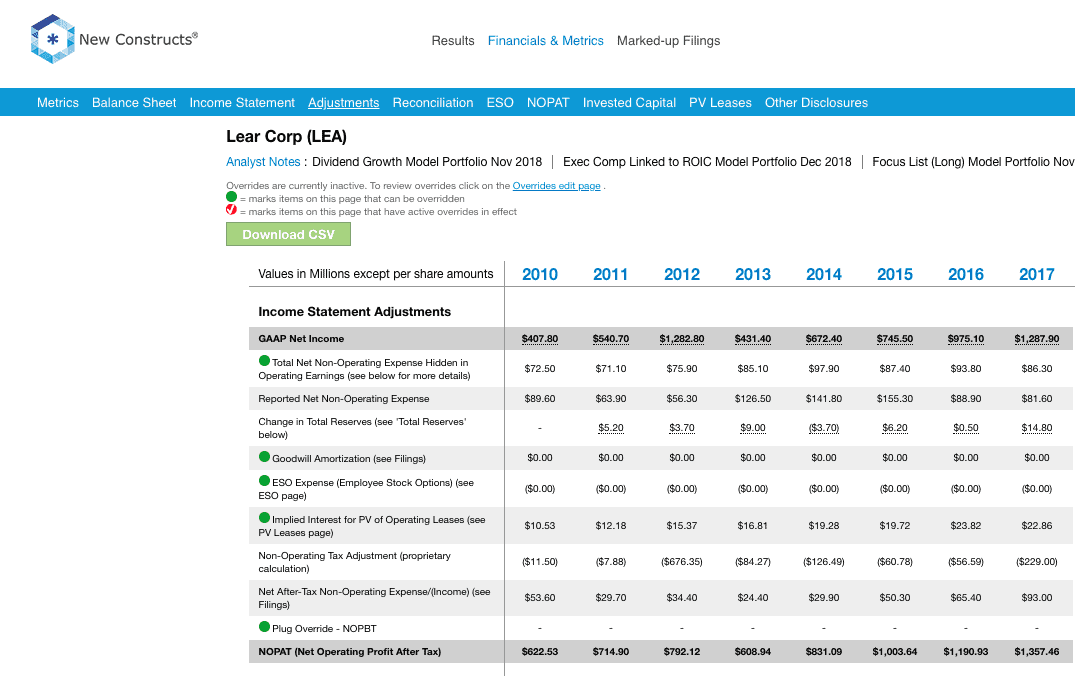Viewport: 1075px width, 676px height.
Task: Click GAAP Net Income value $745.50
Action: 895,339
